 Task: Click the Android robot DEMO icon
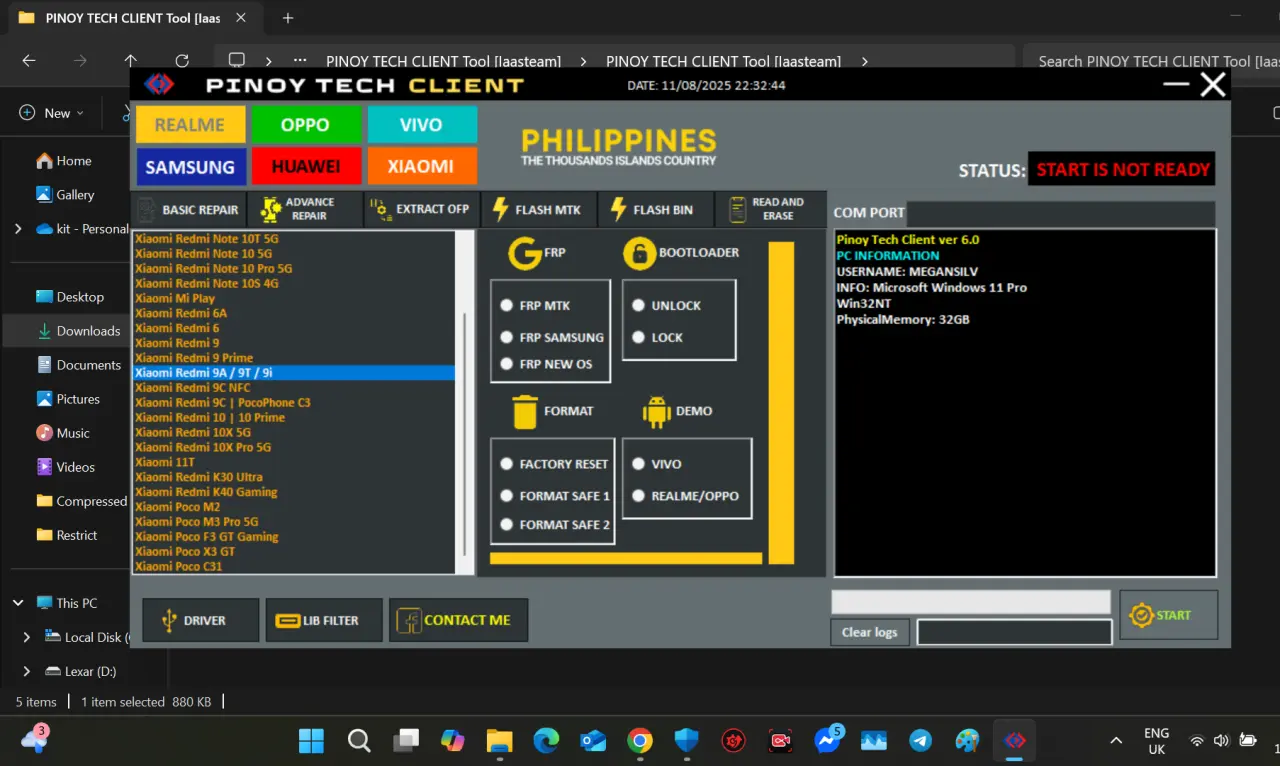pos(656,411)
